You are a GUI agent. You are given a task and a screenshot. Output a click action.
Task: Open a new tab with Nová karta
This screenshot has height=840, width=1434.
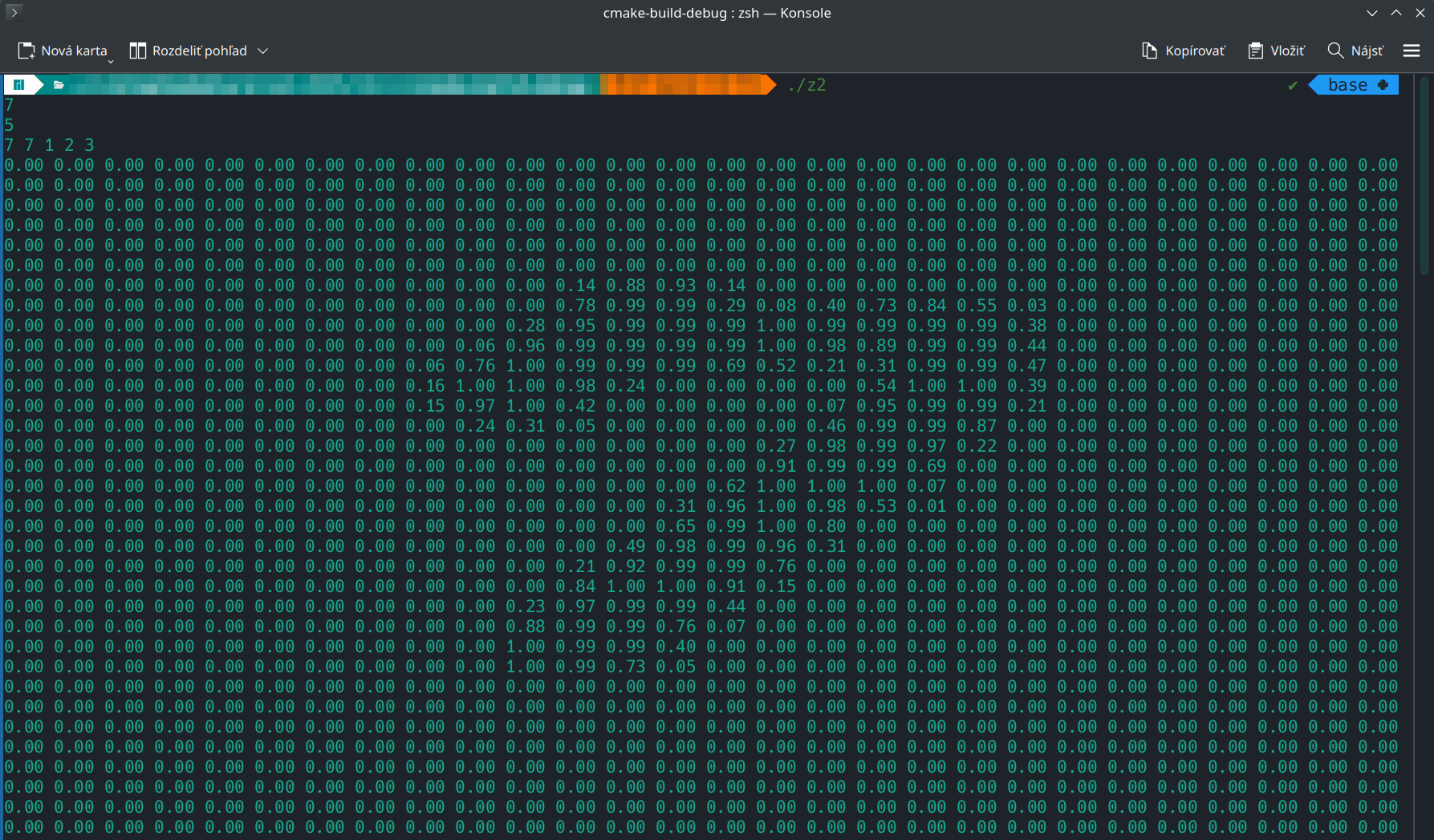coord(63,51)
